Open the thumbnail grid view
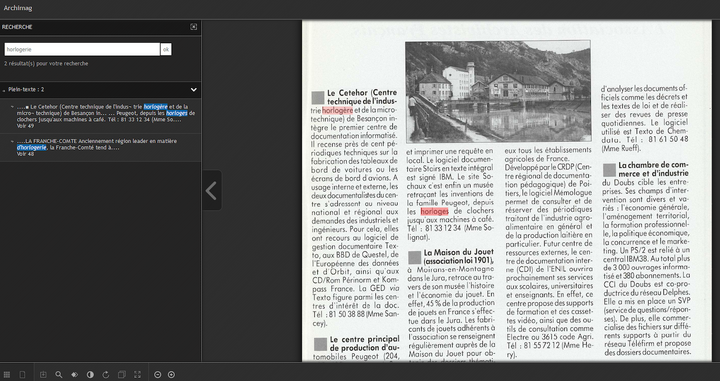Viewport: 720px width, 381px height. tap(7, 375)
